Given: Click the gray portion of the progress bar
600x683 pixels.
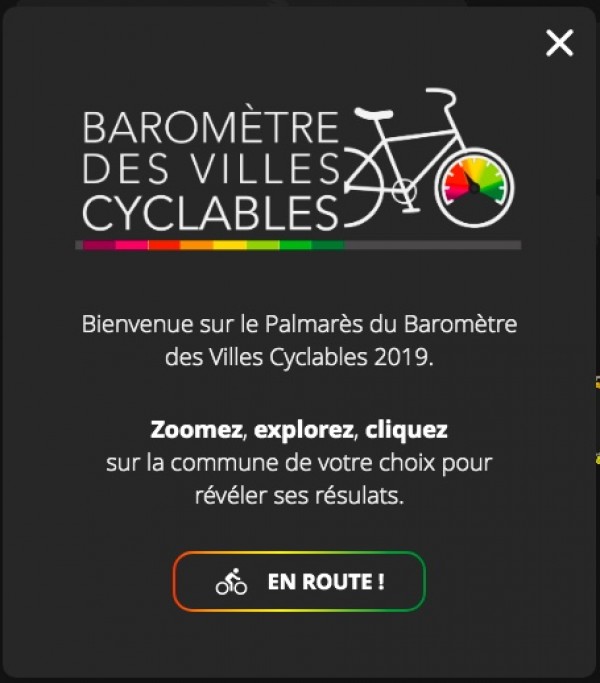Looking at the screenshot, I should pyautogui.click(x=433, y=245).
